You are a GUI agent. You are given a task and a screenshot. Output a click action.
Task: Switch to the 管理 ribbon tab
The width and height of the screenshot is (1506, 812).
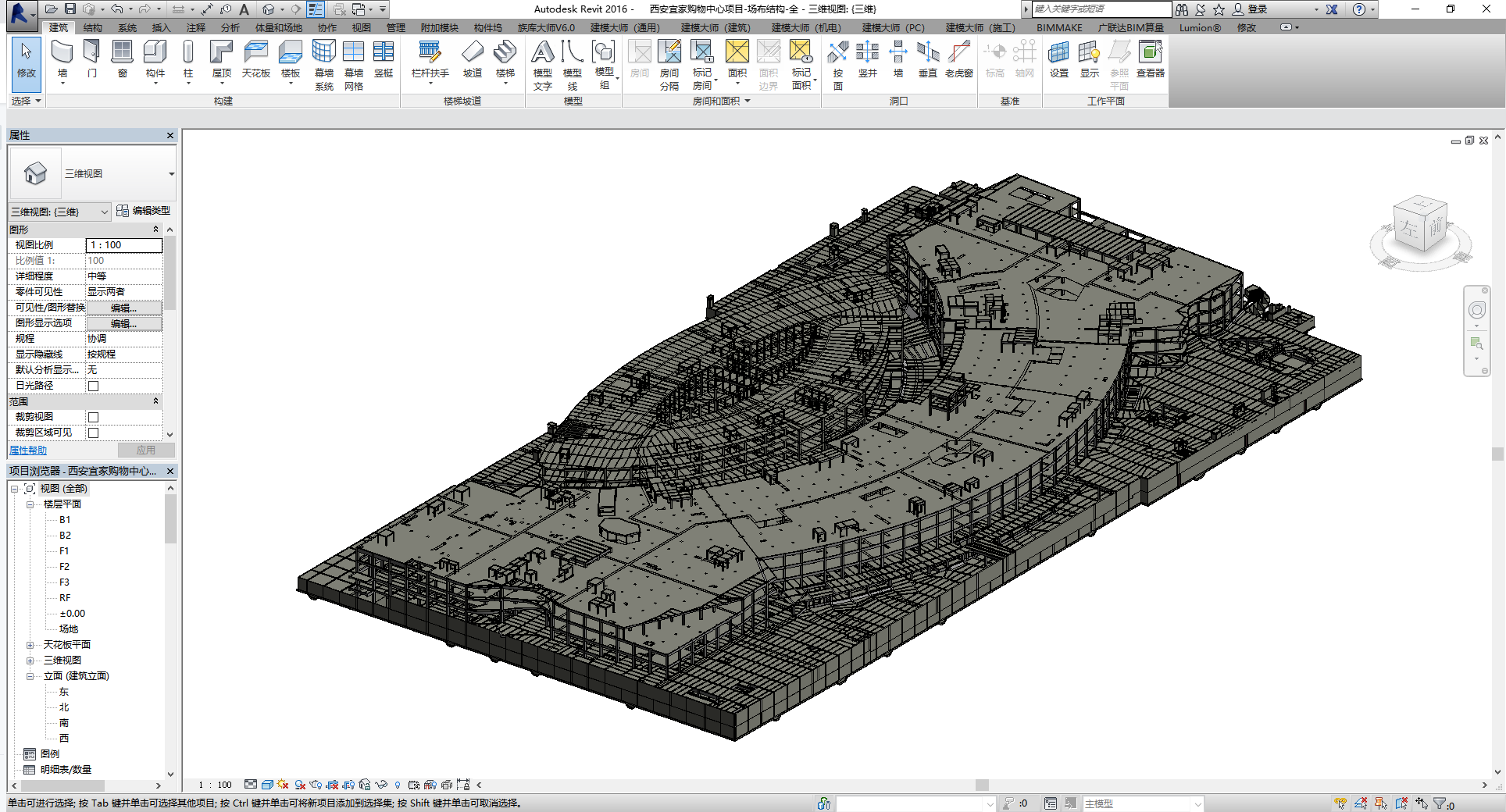(x=396, y=27)
